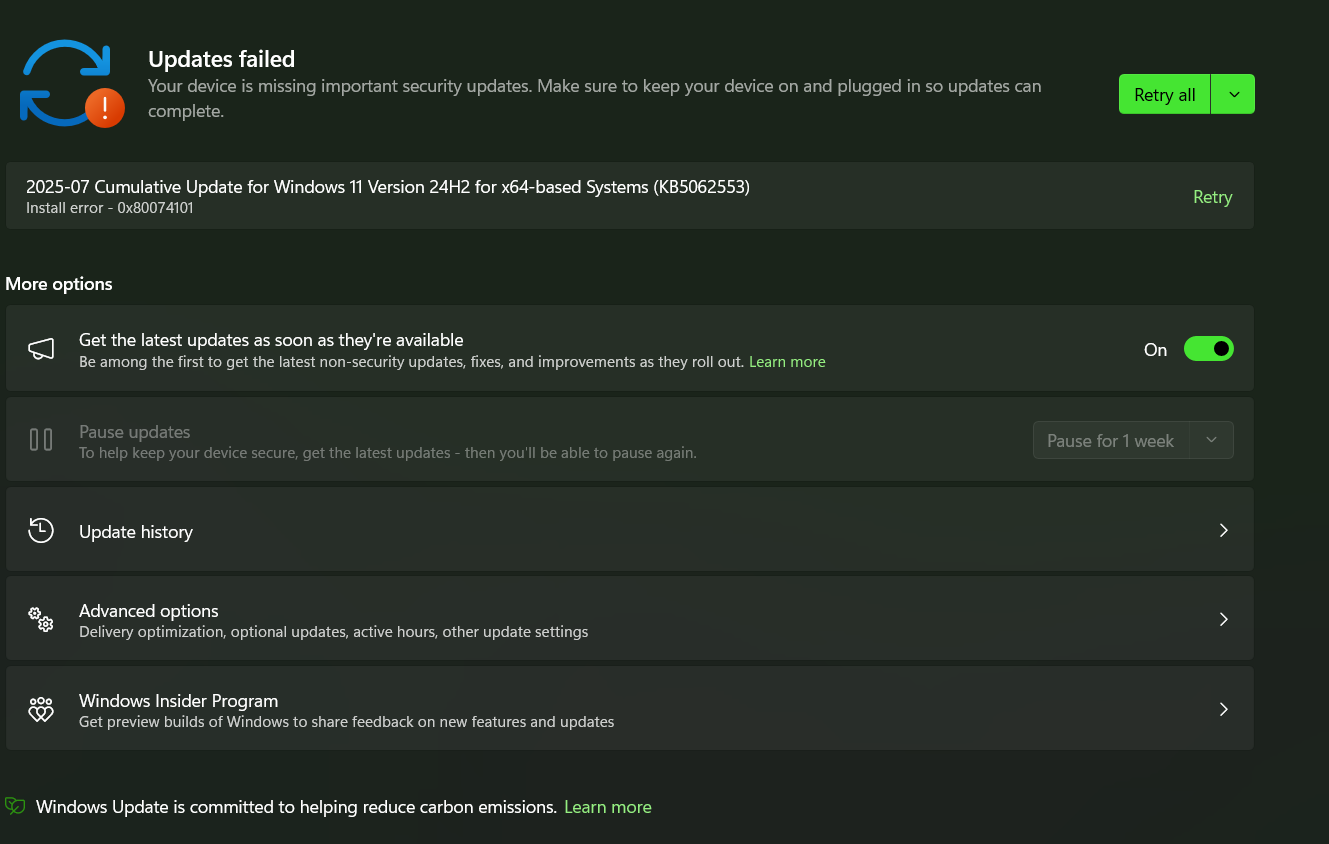Click Retry for KB5062553 update
1329x844 pixels.
click(1212, 197)
